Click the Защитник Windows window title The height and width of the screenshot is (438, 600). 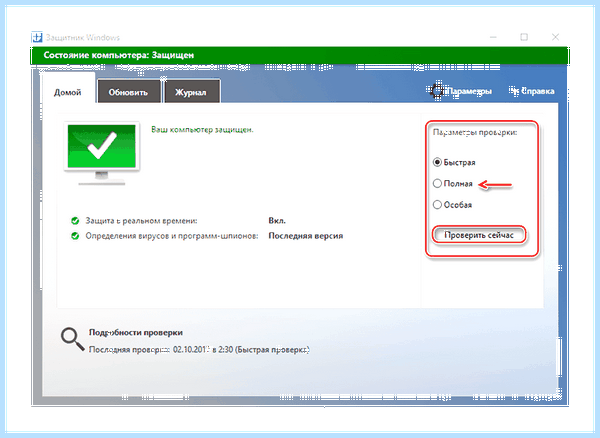click(83, 37)
